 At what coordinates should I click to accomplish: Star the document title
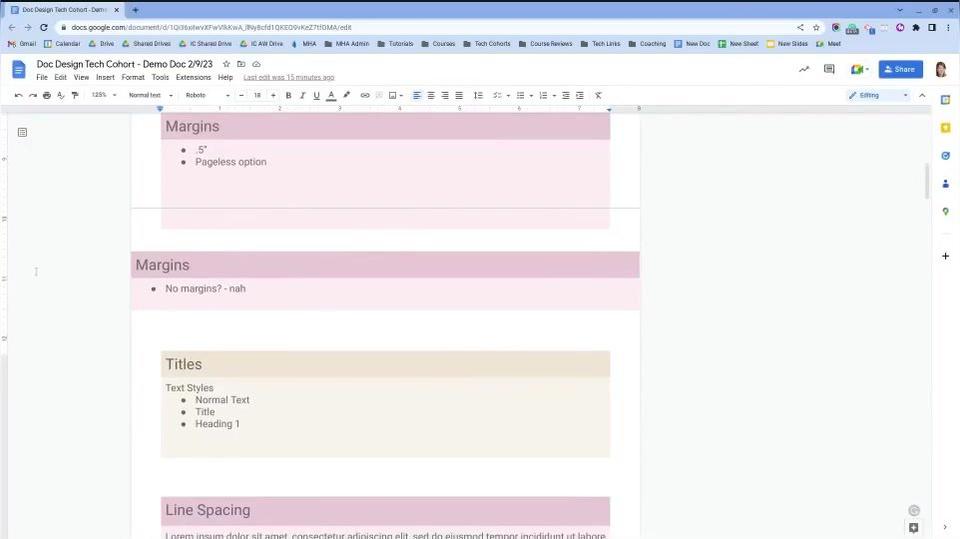pos(226,64)
